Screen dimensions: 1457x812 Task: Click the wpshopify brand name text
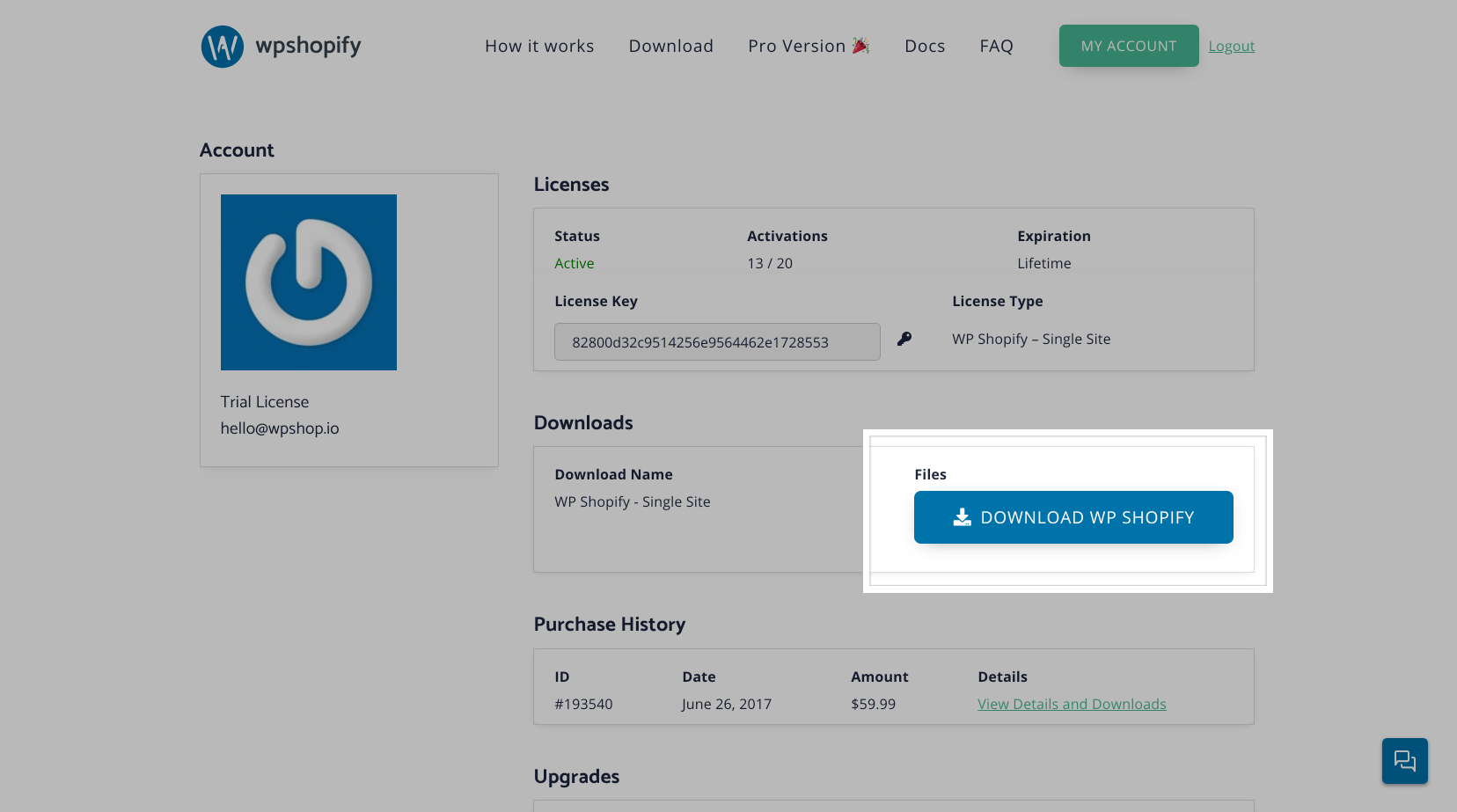pos(308,47)
